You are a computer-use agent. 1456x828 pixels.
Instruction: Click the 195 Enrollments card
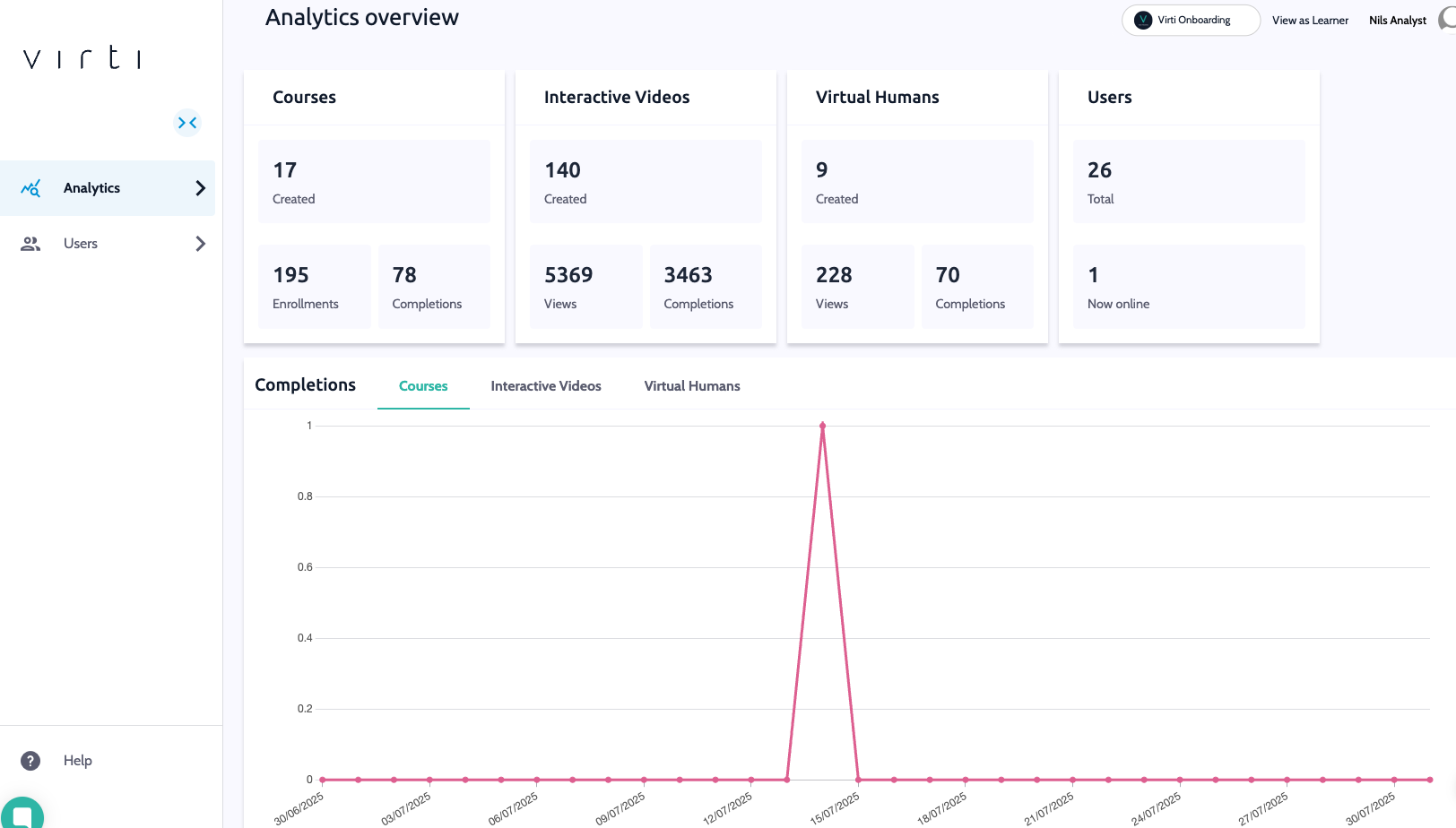tap(314, 287)
